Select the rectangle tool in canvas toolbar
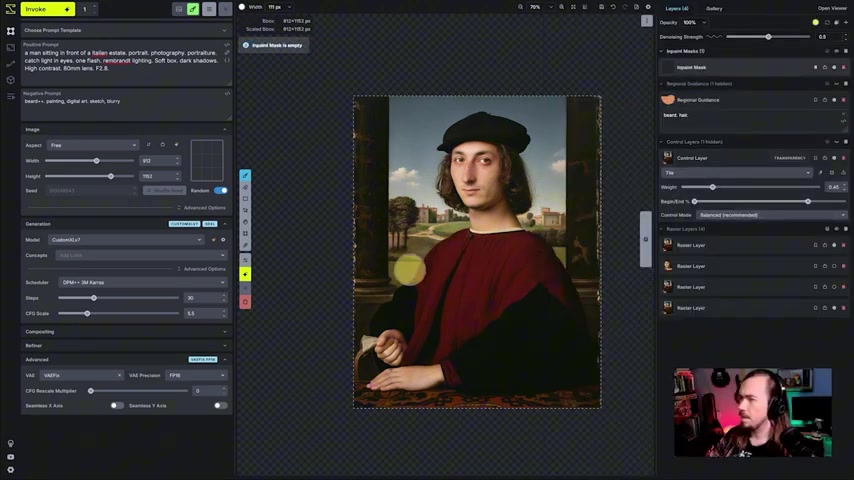This screenshot has height=480, width=854. click(x=245, y=199)
